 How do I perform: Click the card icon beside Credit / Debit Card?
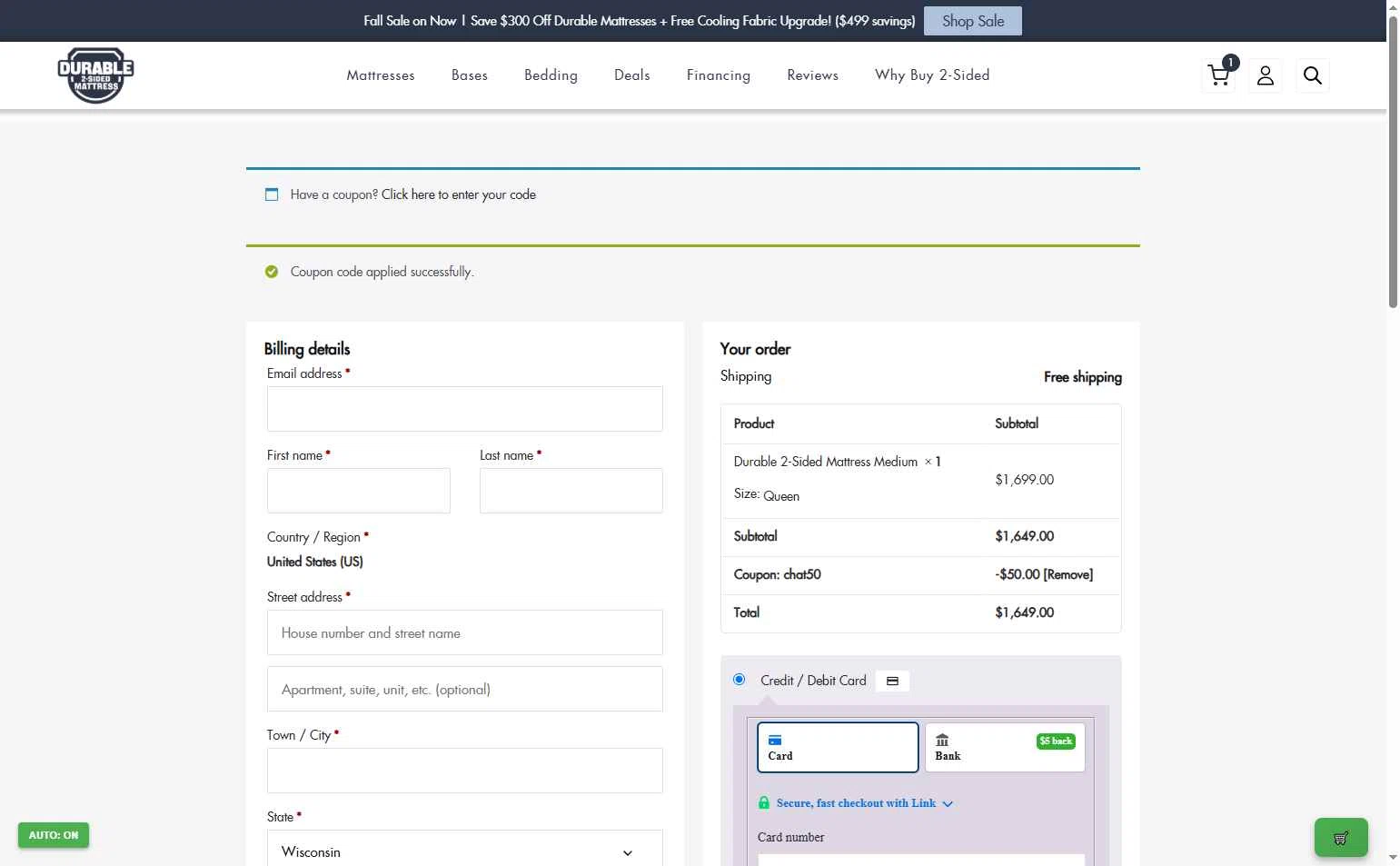[892, 681]
